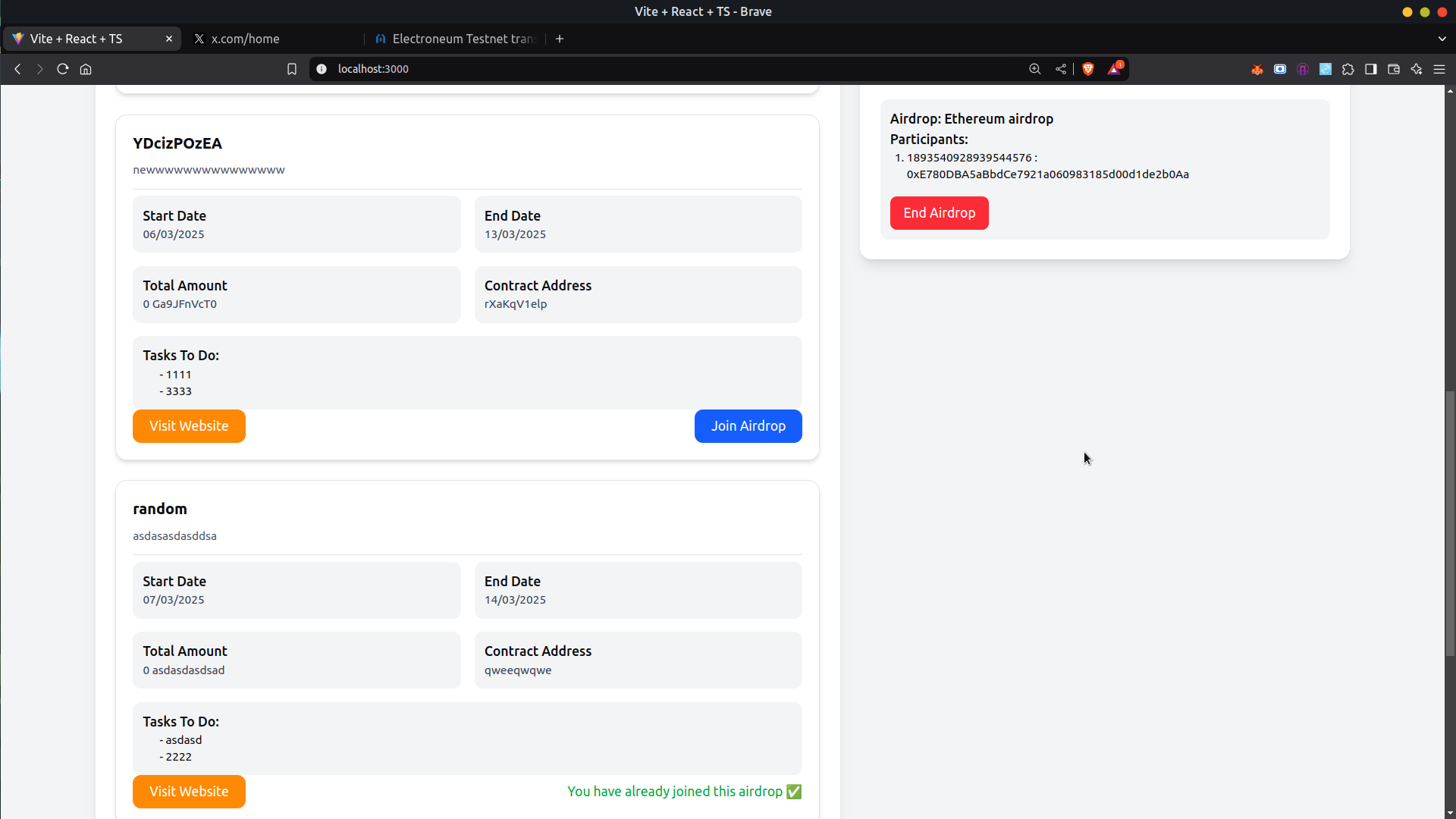Screen dimensions: 1456x819
Task: Visit Website for the random airdrop
Action: 189,792
